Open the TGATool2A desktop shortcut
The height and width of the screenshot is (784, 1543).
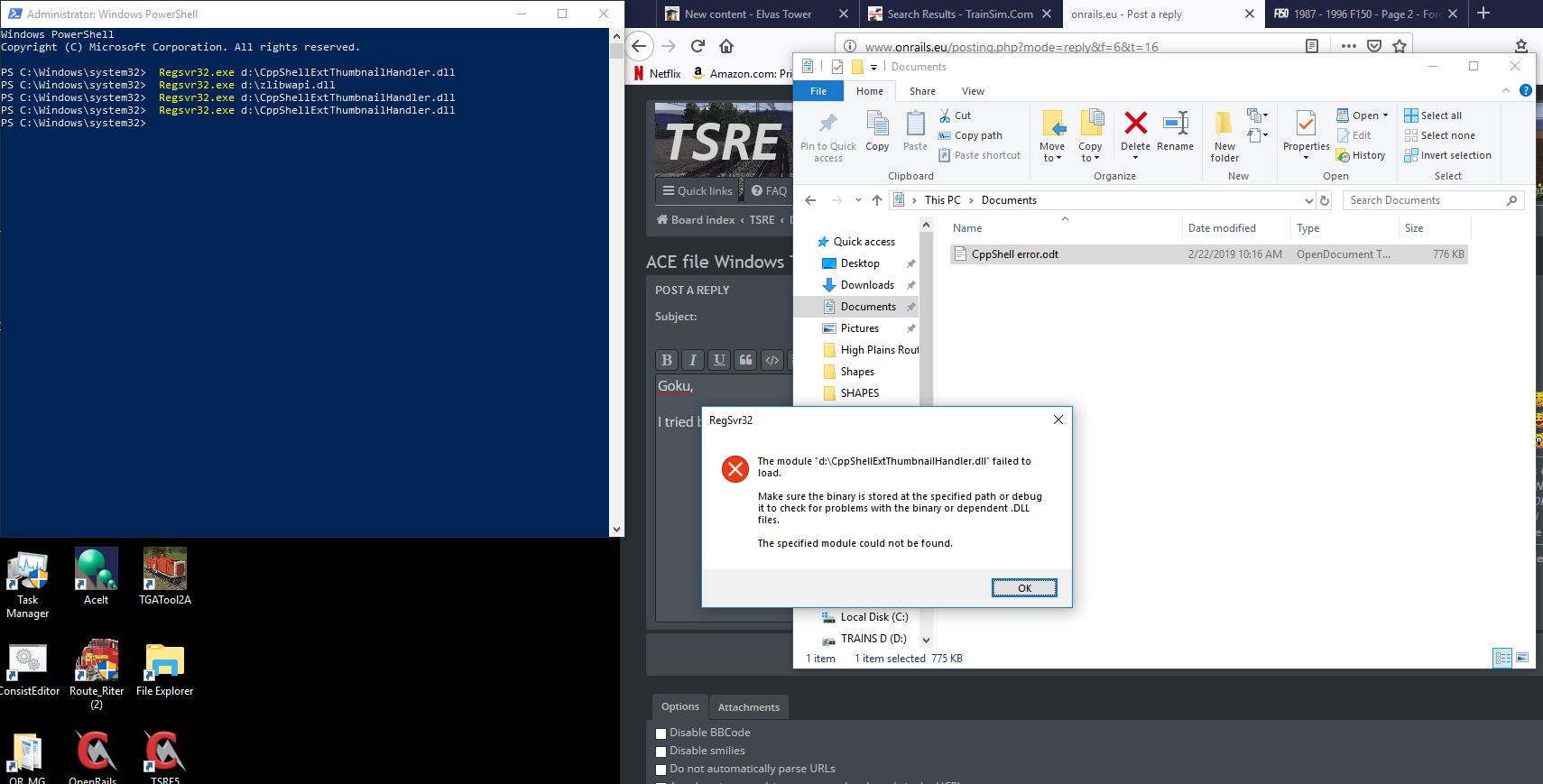(165, 577)
